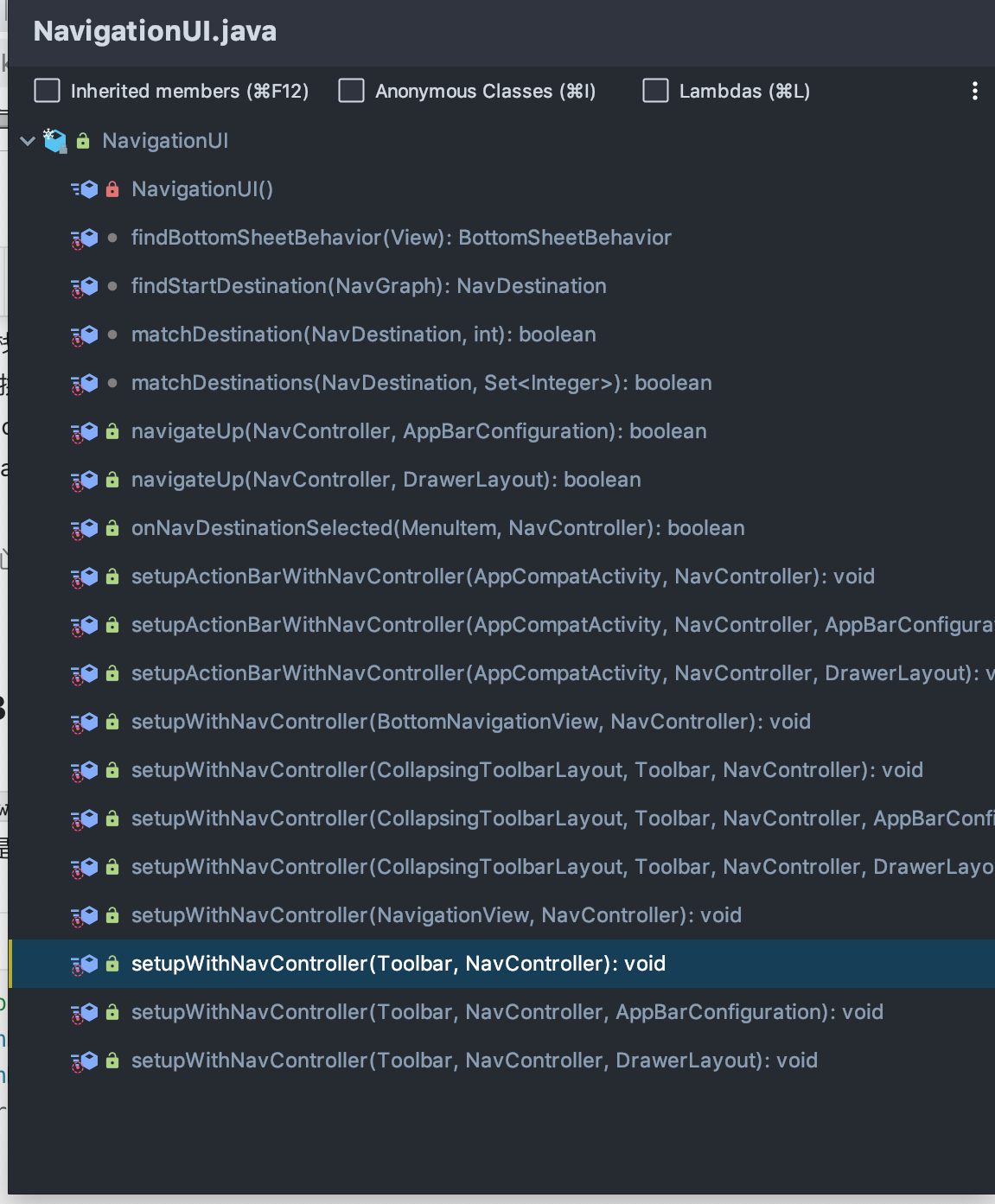Click method icon of setupActionBarWithNavController(AppCompatActivity, NavController): void
Viewport: 995px width, 1204px height.
[x=85, y=577]
